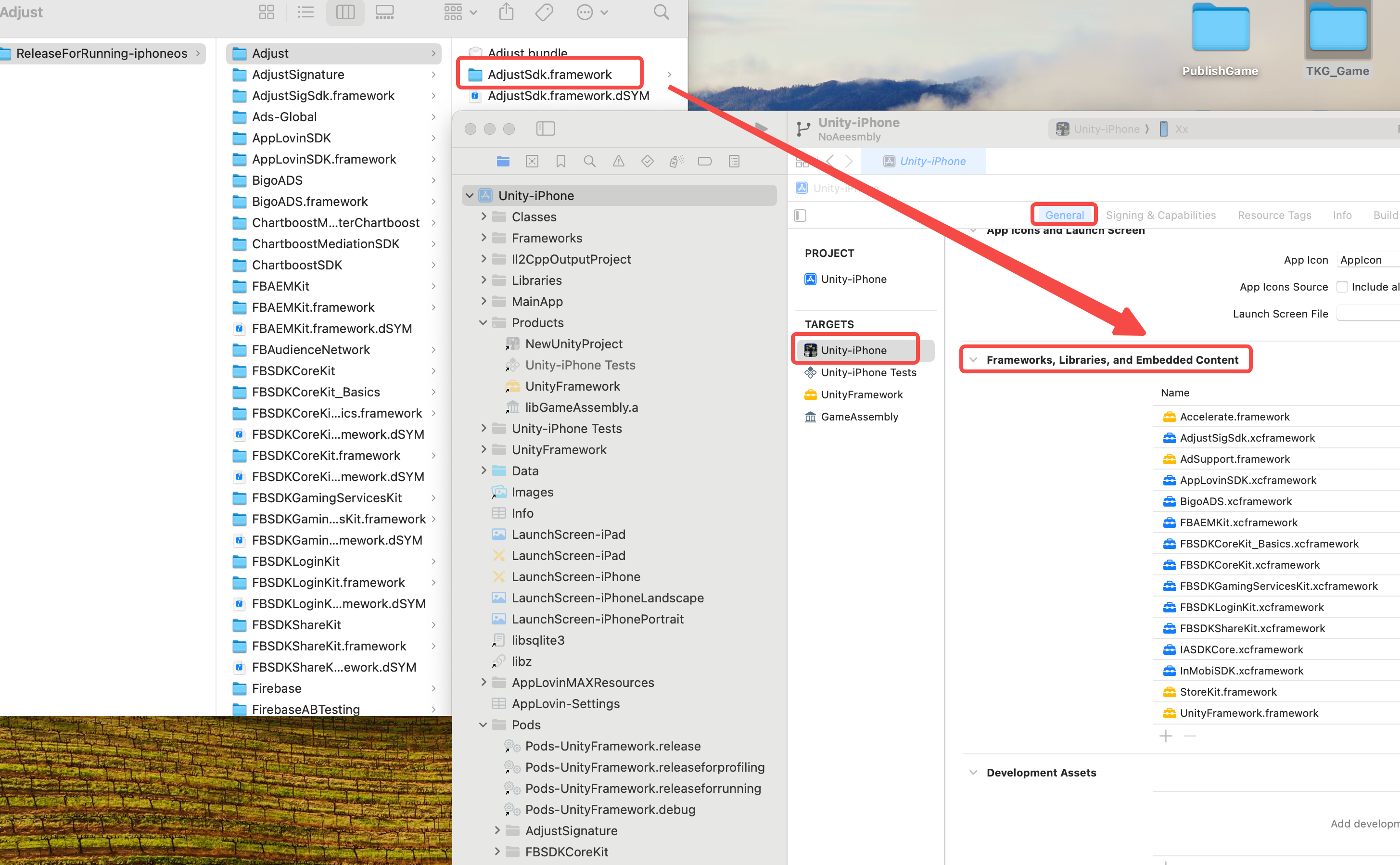
Task: Click the Finder share icon
Action: (x=506, y=12)
